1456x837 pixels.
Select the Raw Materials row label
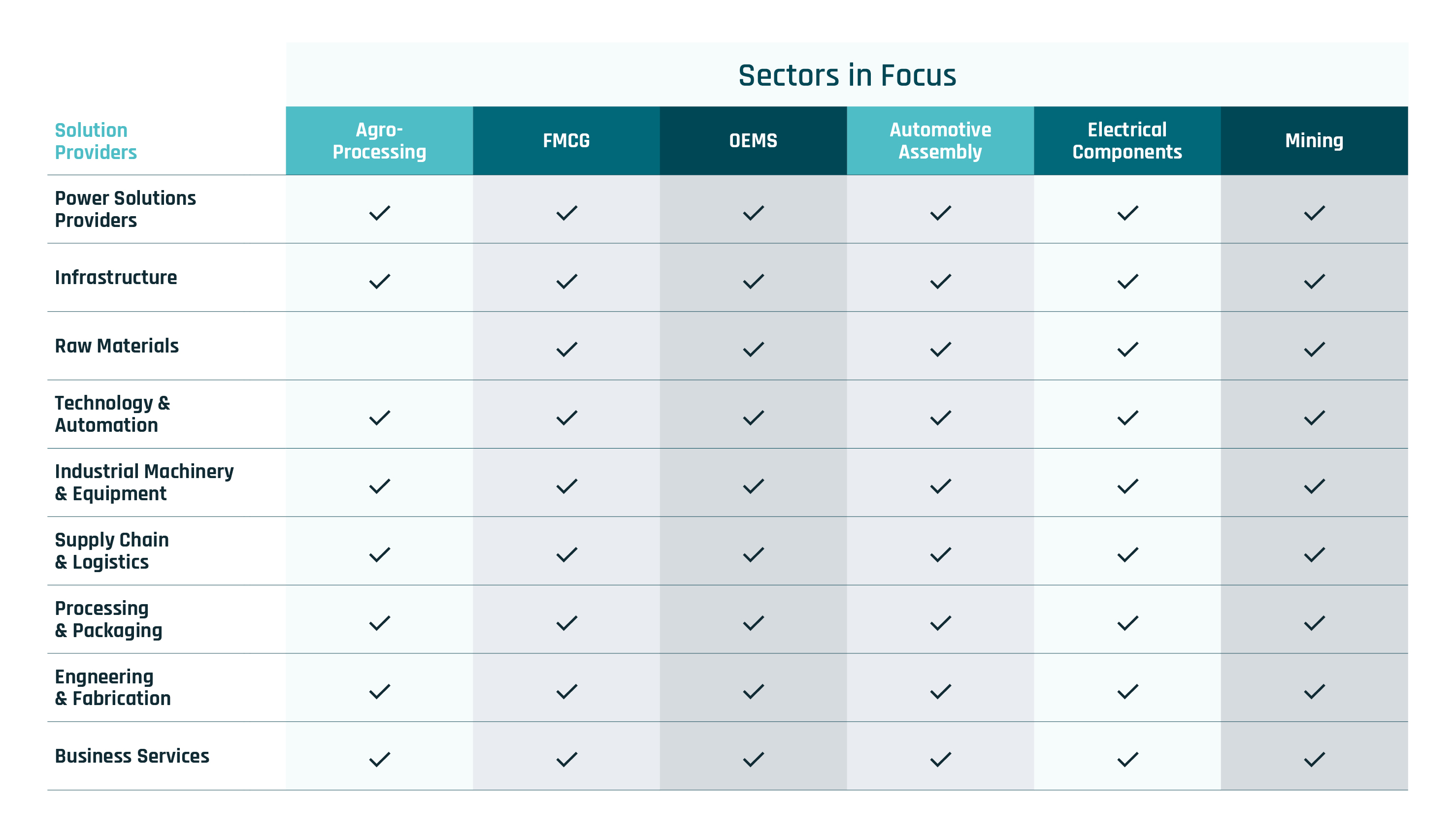pos(117,346)
